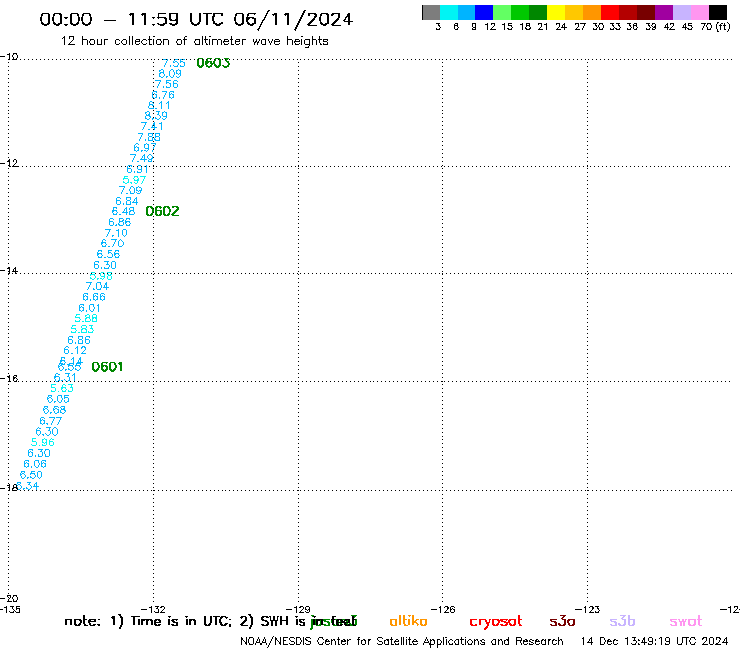Screen dimensions: 740x650
Task: Click the gray swatch in the color scale
Action: pyautogui.click(x=431, y=12)
